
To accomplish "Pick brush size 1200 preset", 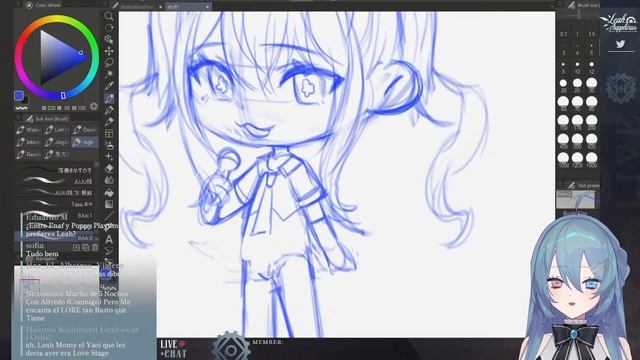I will [577, 160].
